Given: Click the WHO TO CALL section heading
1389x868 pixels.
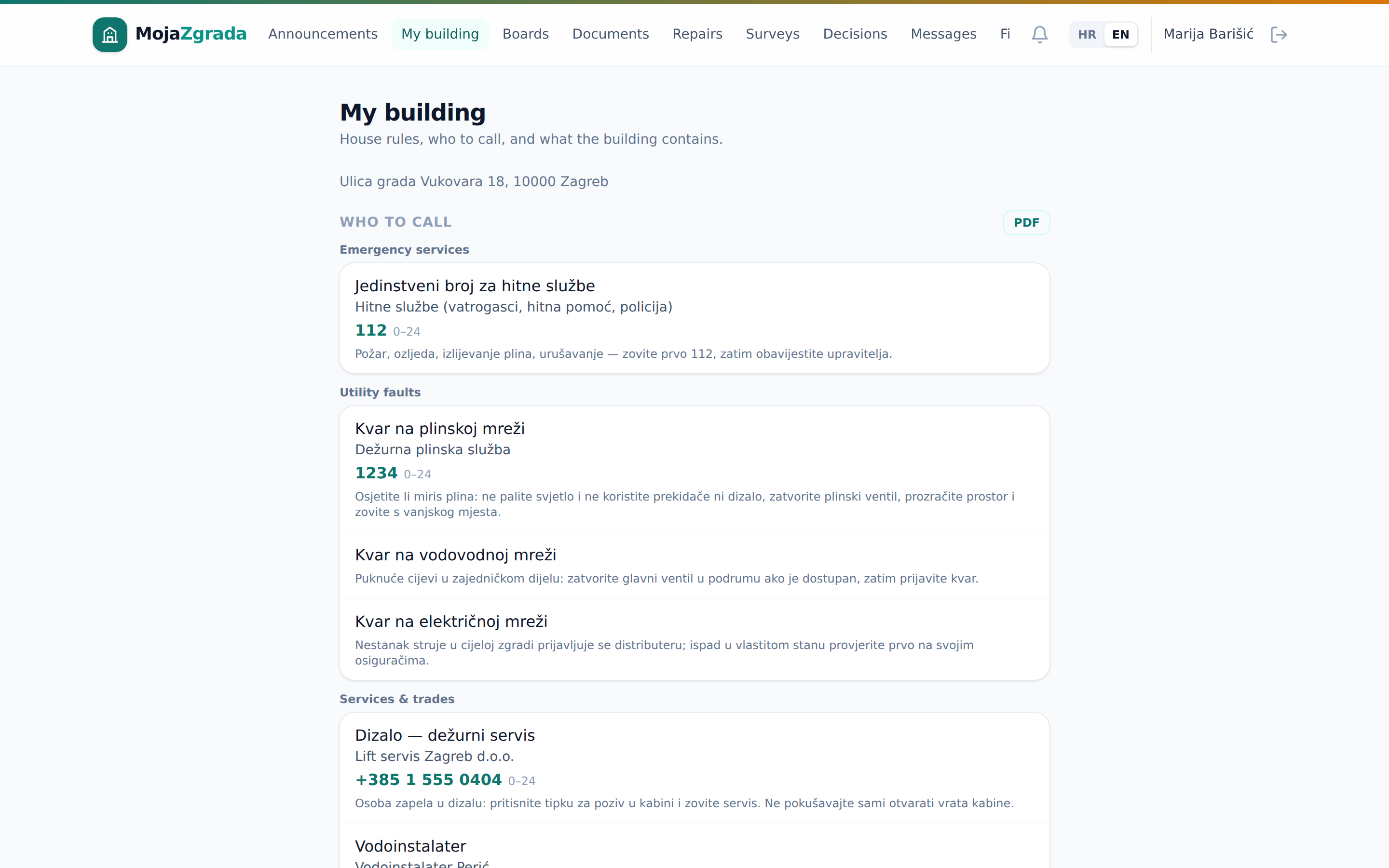Looking at the screenshot, I should pos(395,222).
